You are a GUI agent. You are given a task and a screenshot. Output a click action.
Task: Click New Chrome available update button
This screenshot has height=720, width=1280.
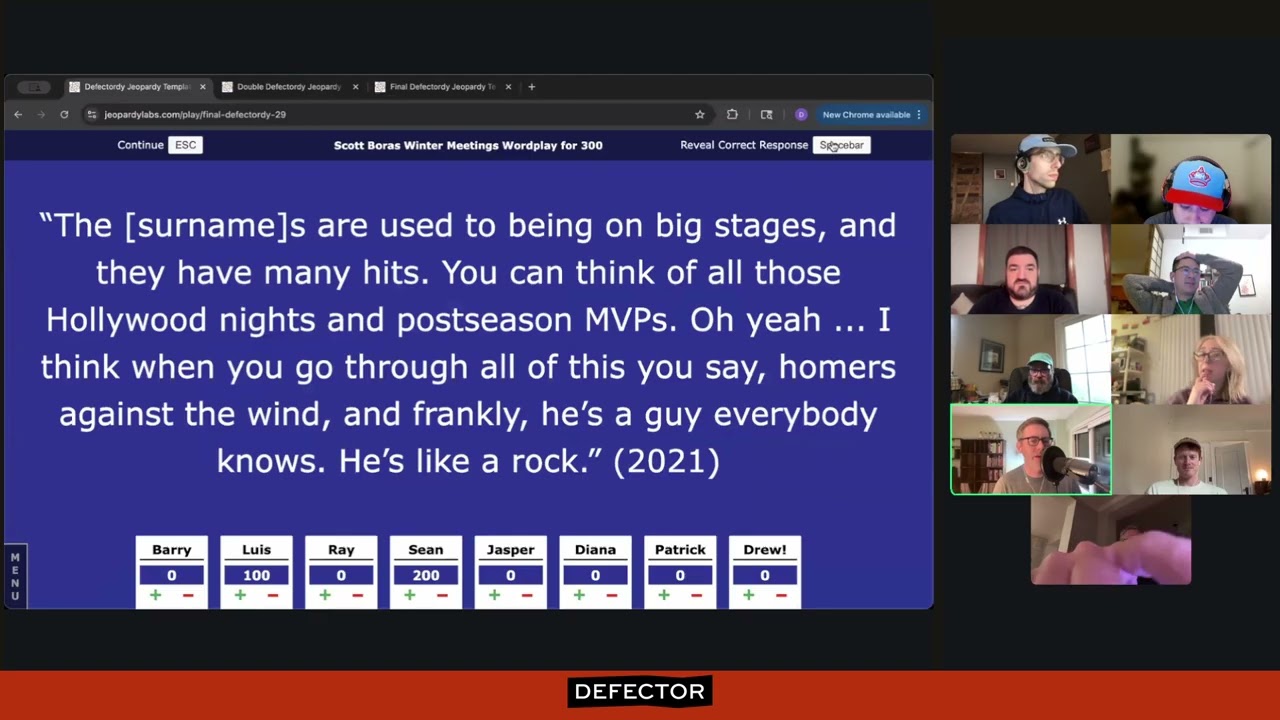871,115
